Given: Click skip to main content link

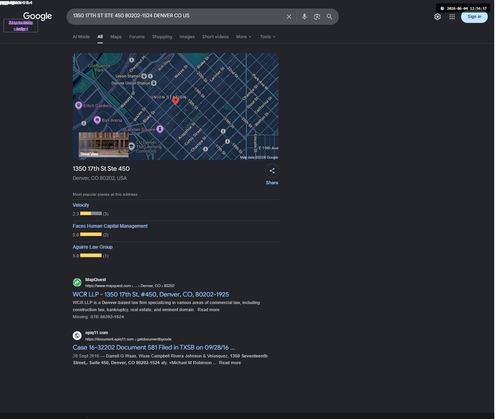Looking at the screenshot, I should (x=21, y=26).
